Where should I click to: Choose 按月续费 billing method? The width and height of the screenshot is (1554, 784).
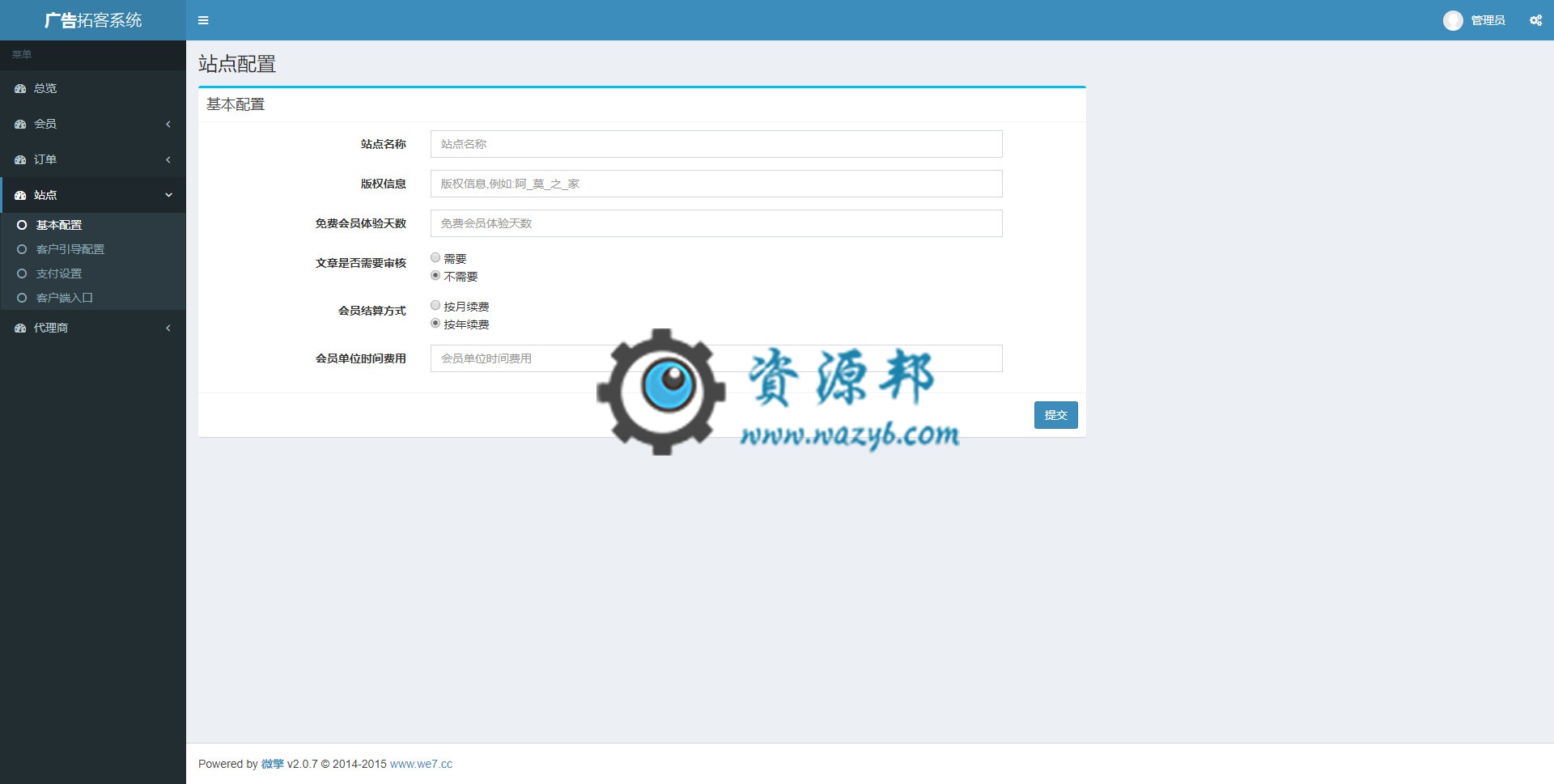click(x=435, y=305)
